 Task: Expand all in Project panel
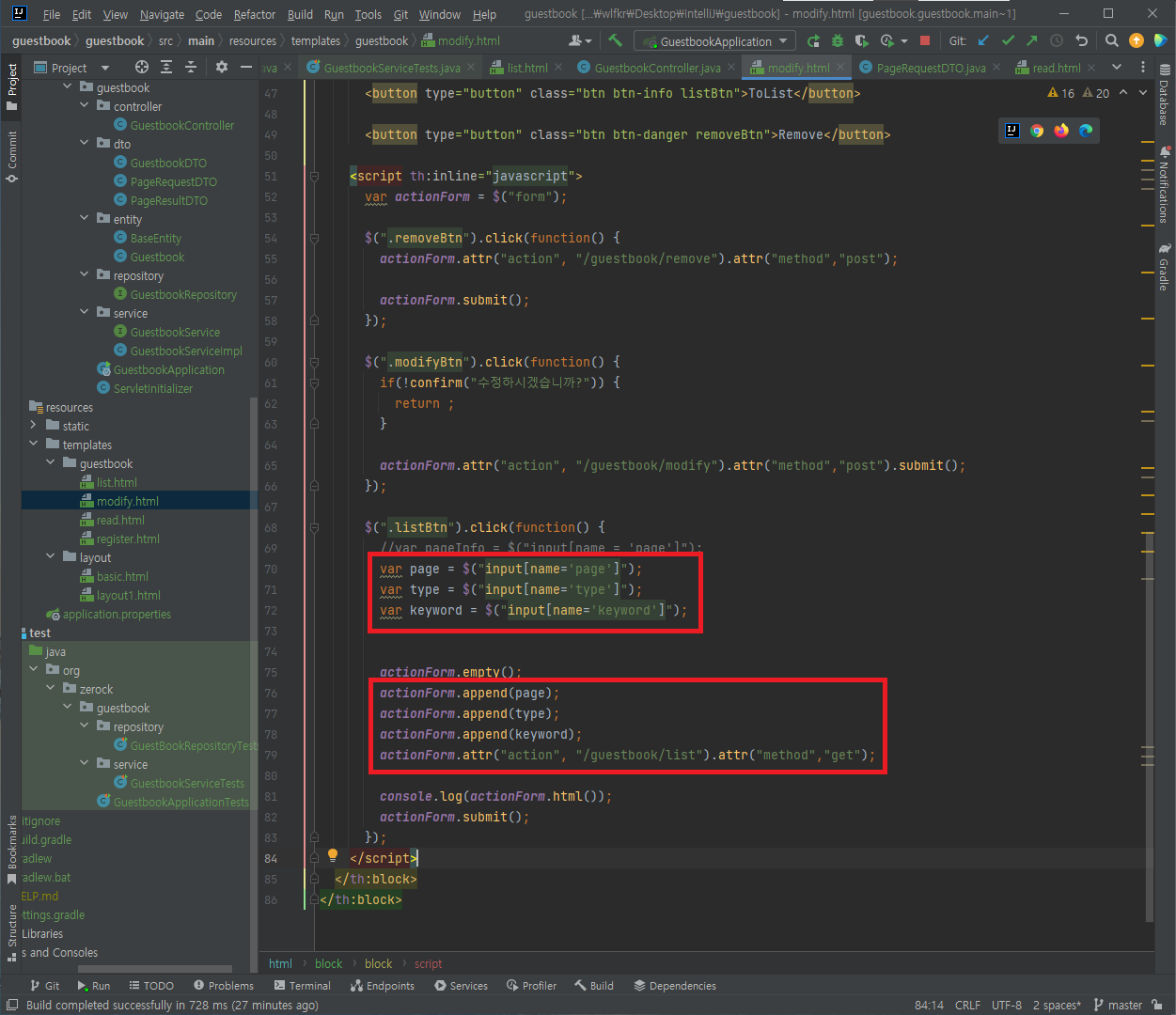[x=166, y=67]
